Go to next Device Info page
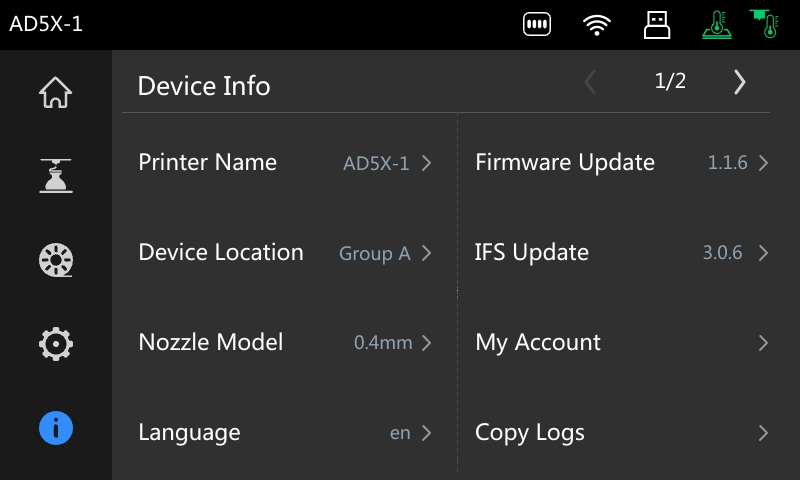The height and width of the screenshot is (480, 800). point(740,82)
